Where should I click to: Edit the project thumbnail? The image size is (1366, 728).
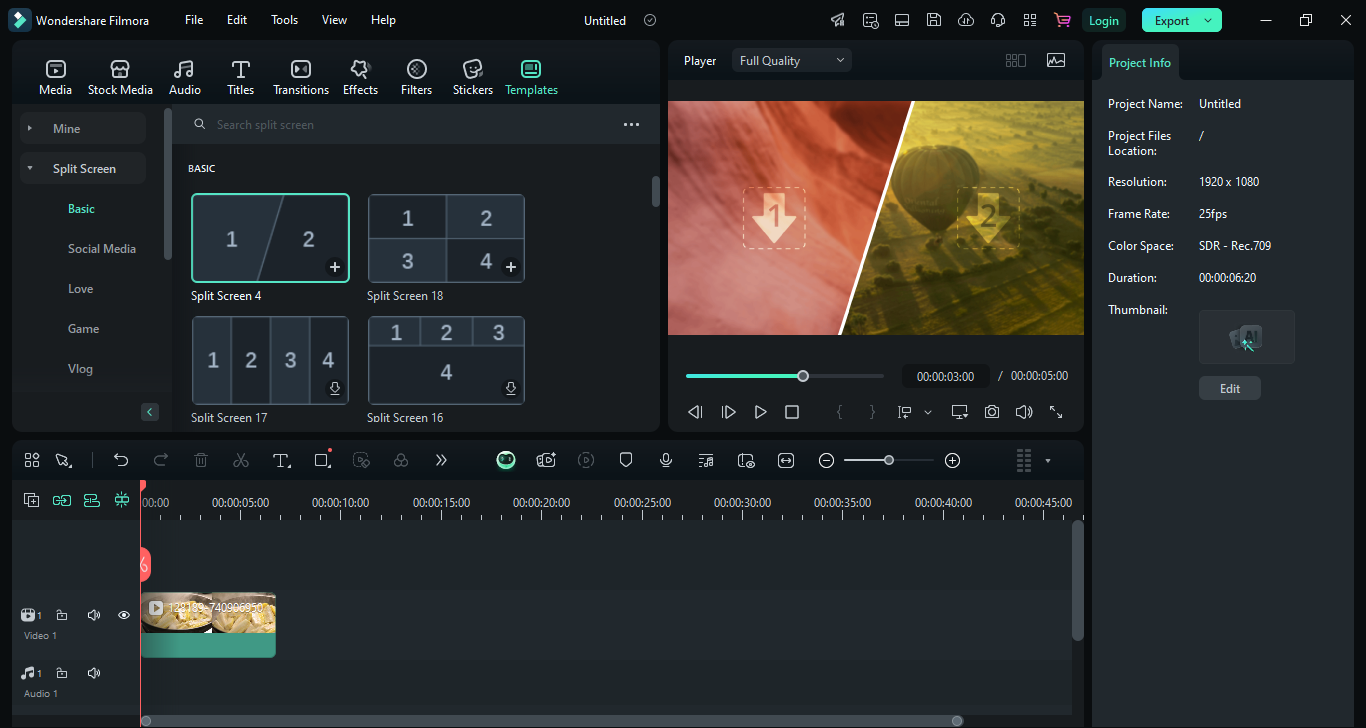1229,387
